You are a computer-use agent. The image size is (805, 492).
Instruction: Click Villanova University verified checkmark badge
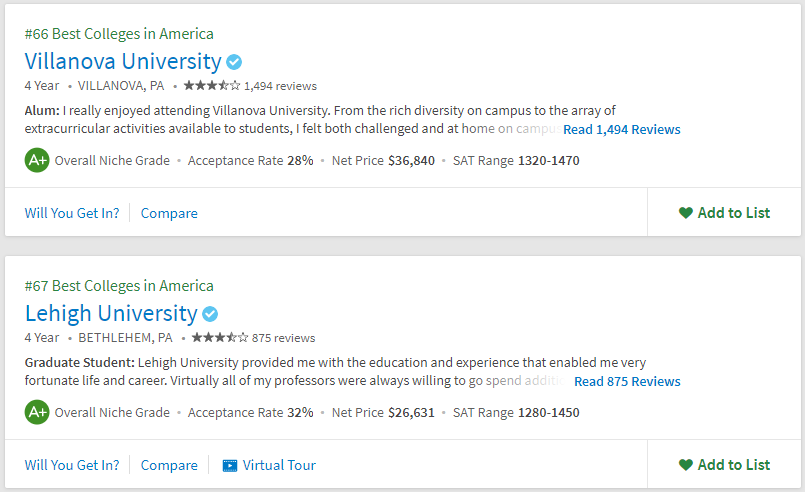pyautogui.click(x=234, y=62)
